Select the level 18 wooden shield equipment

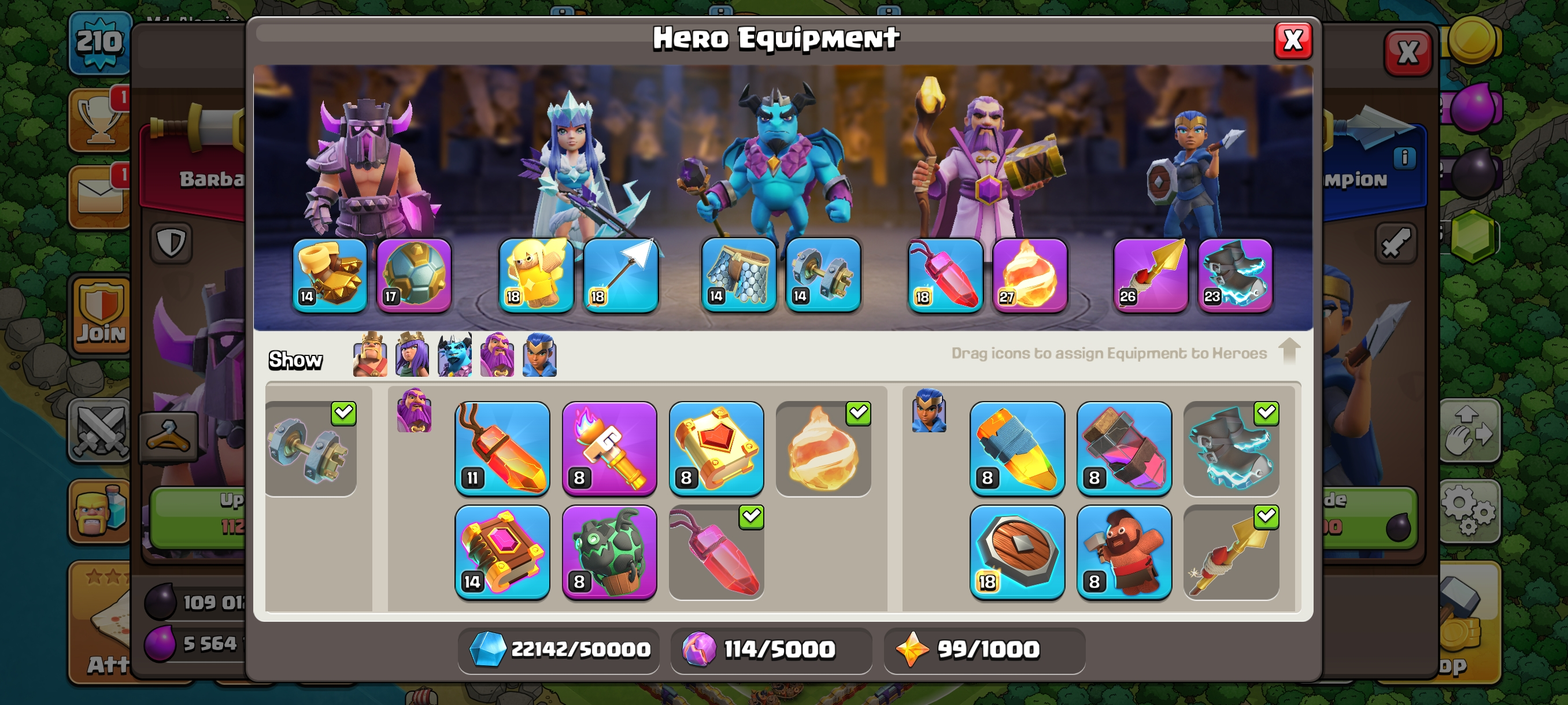coord(1017,552)
